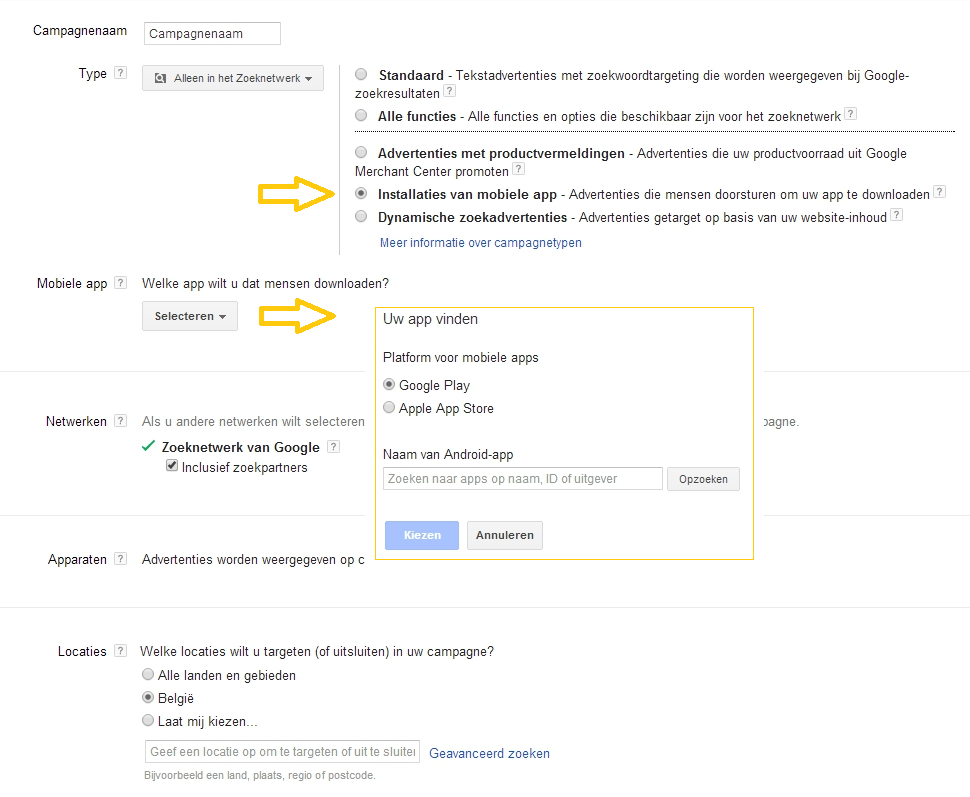This screenshot has width=970, height=797.
Task: Click the Annuleren button
Action: 505,535
